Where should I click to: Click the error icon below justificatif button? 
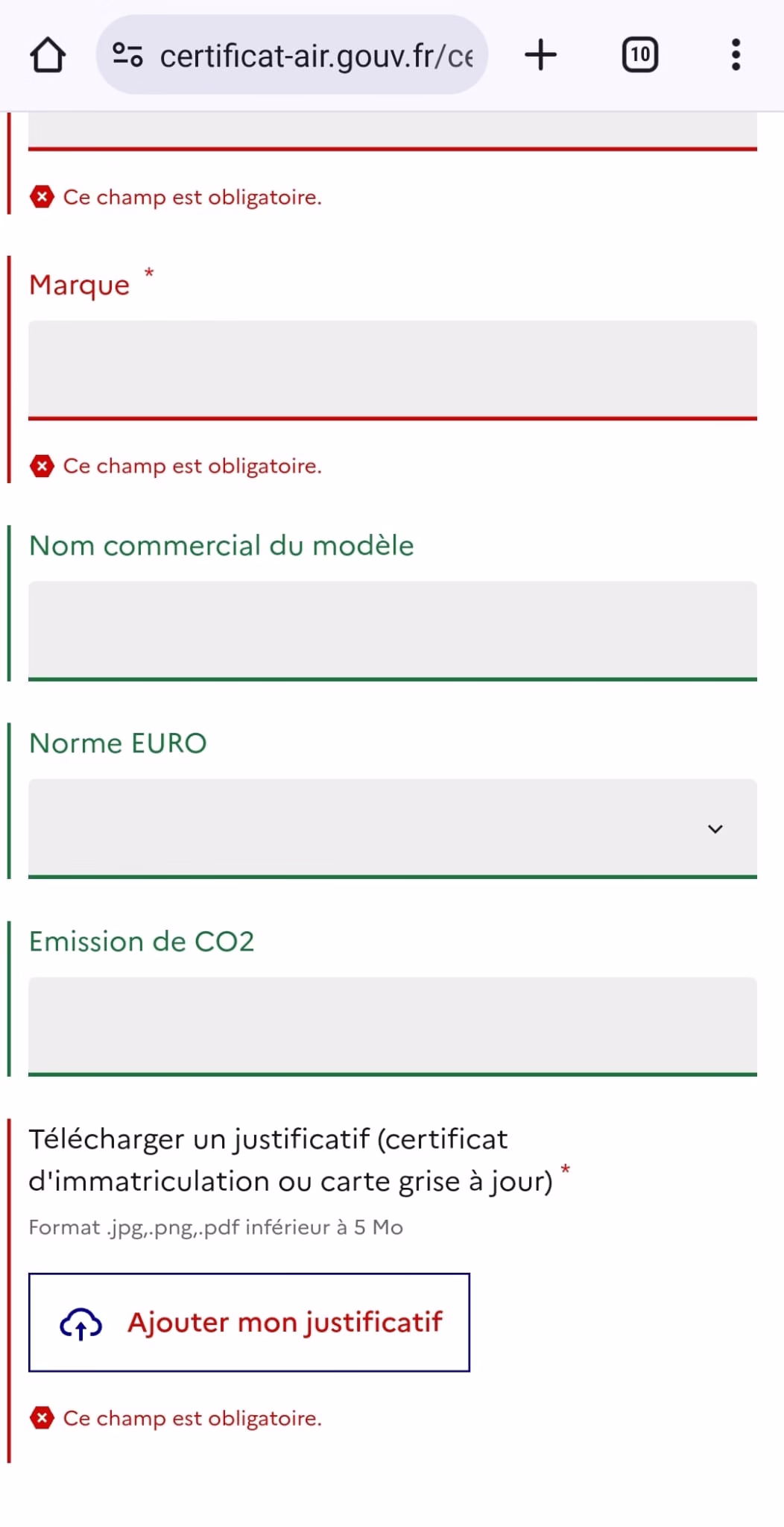(42, 1418)
